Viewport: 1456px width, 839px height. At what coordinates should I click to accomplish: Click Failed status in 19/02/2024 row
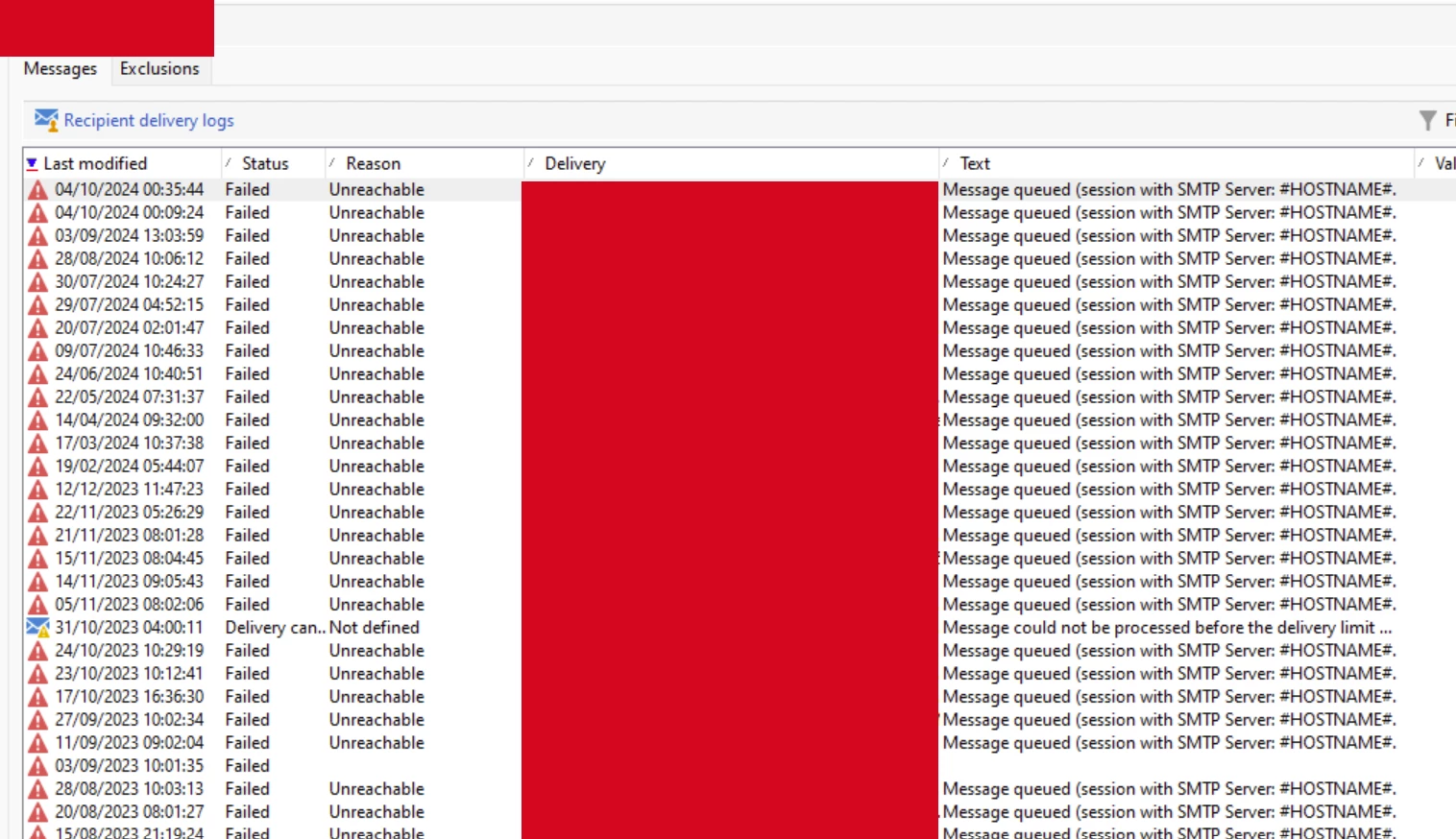[247, 467]
